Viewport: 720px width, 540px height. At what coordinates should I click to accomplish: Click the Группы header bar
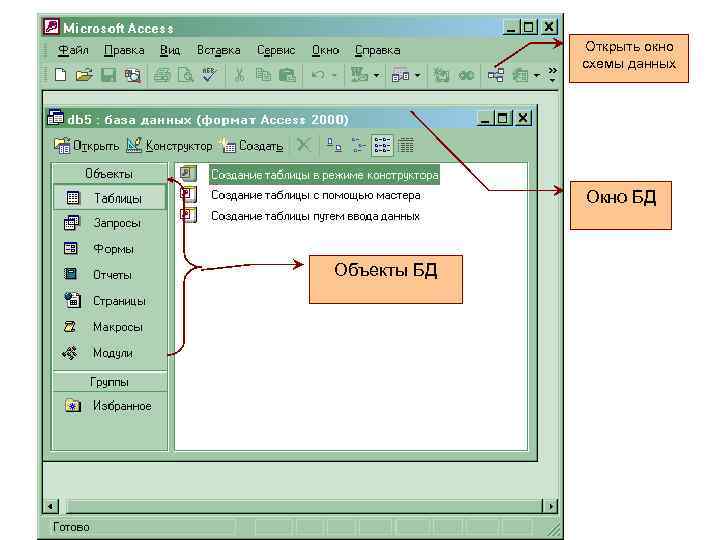[x=109, y=382]
